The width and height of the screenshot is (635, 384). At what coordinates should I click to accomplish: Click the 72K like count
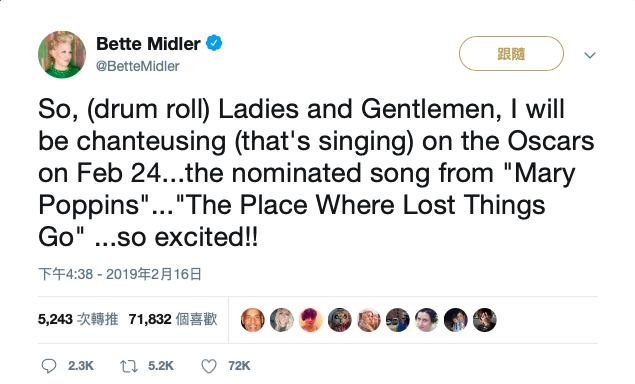pyautogui.click(x=239, y=366)
